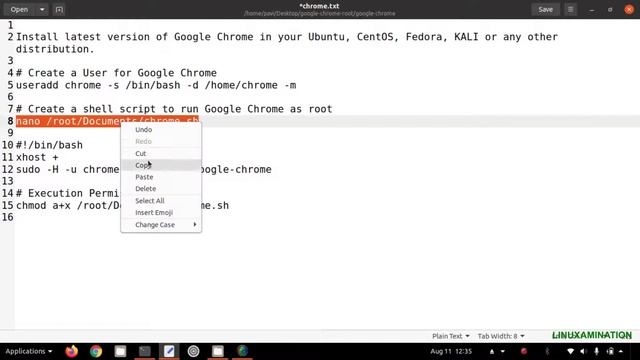Click the Open button in header
Screen dimensions: 640x360
coord(19,9)
